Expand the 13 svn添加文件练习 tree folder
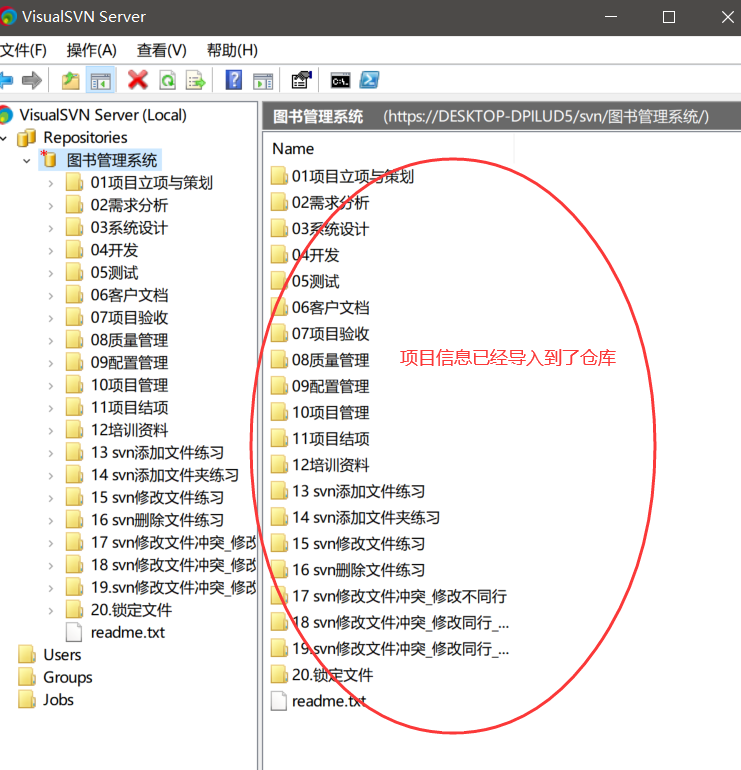This screenshot has height=770, width=741. click(51, 453)
